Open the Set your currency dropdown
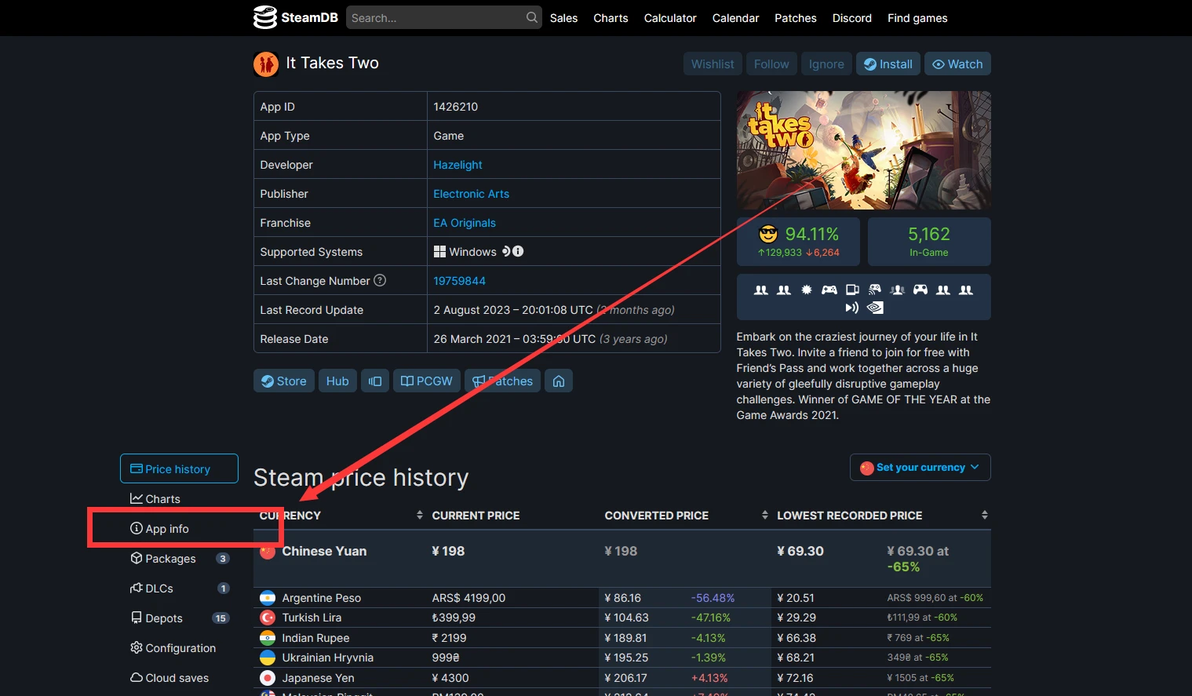Viewport: 1192px width, 696px height. [x=920, y=467]
